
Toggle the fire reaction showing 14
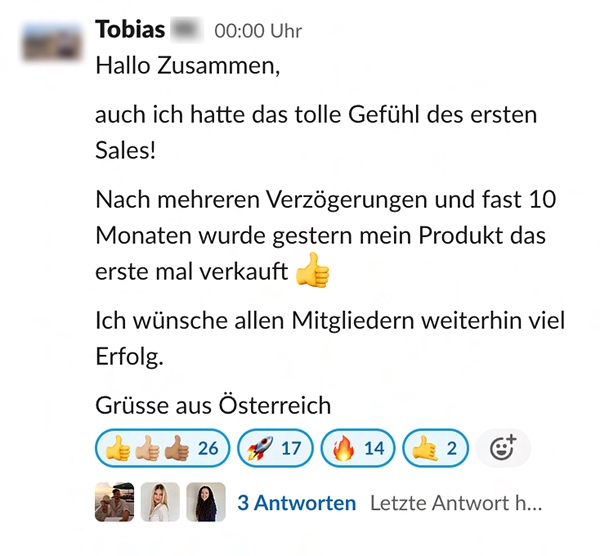pyautogui.click(x=358, y=448)
